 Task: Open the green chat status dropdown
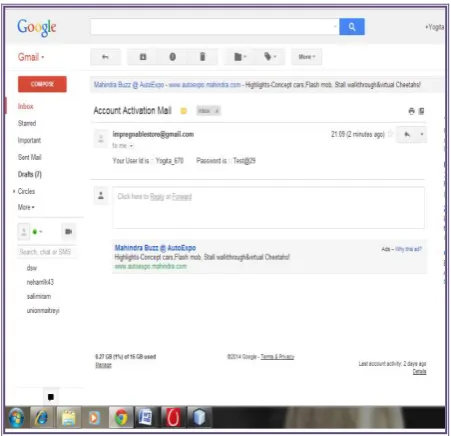click(x=37, y=232)
